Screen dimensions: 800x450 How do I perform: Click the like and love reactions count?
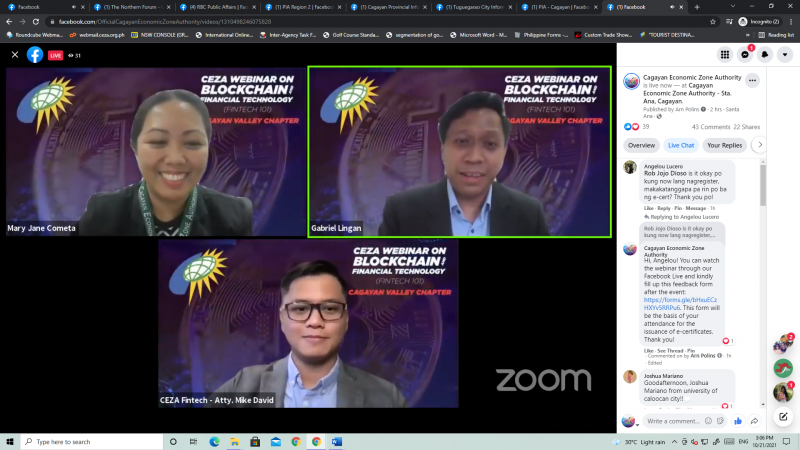click(636, 127)
